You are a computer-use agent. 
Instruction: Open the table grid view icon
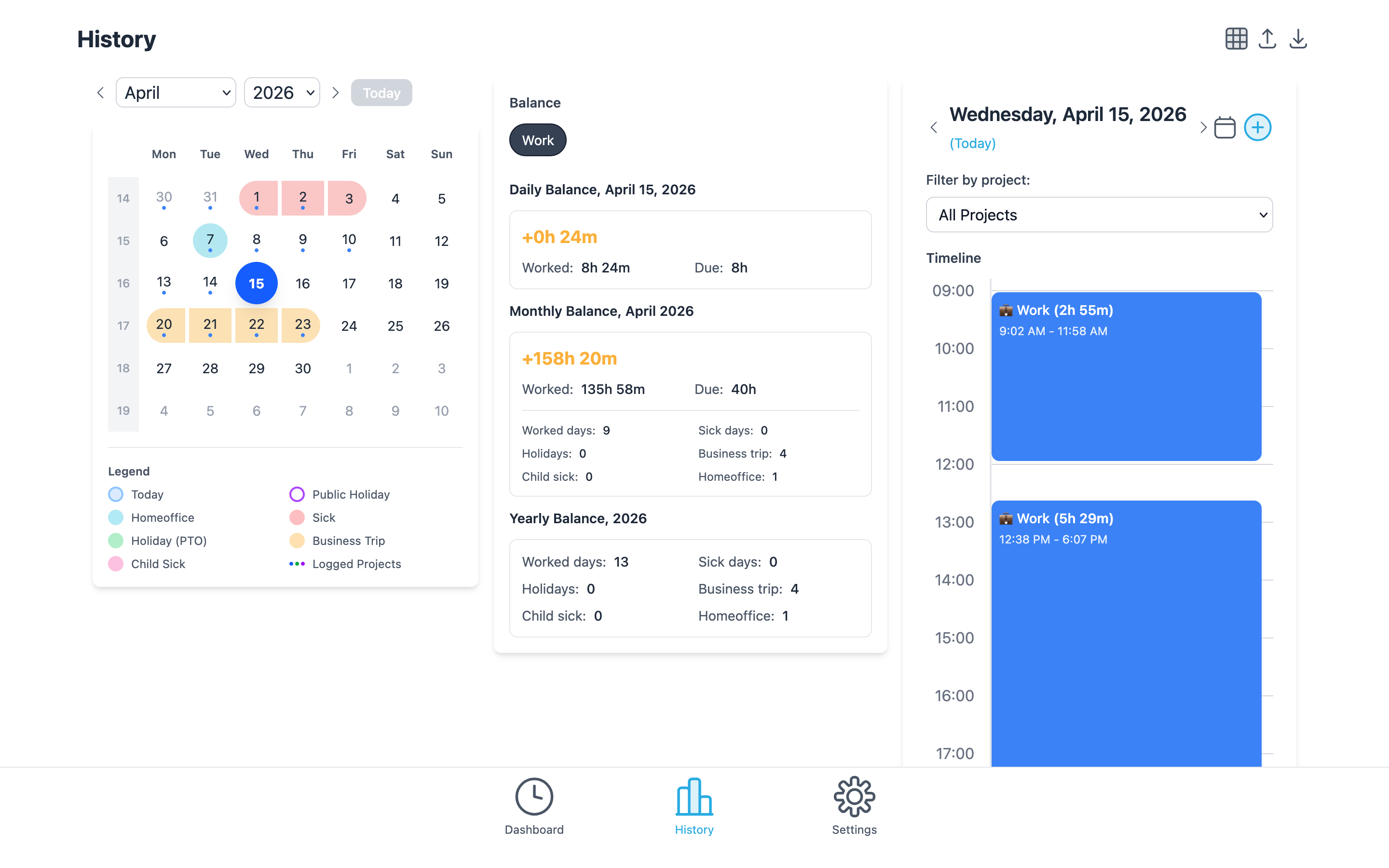1236,39
